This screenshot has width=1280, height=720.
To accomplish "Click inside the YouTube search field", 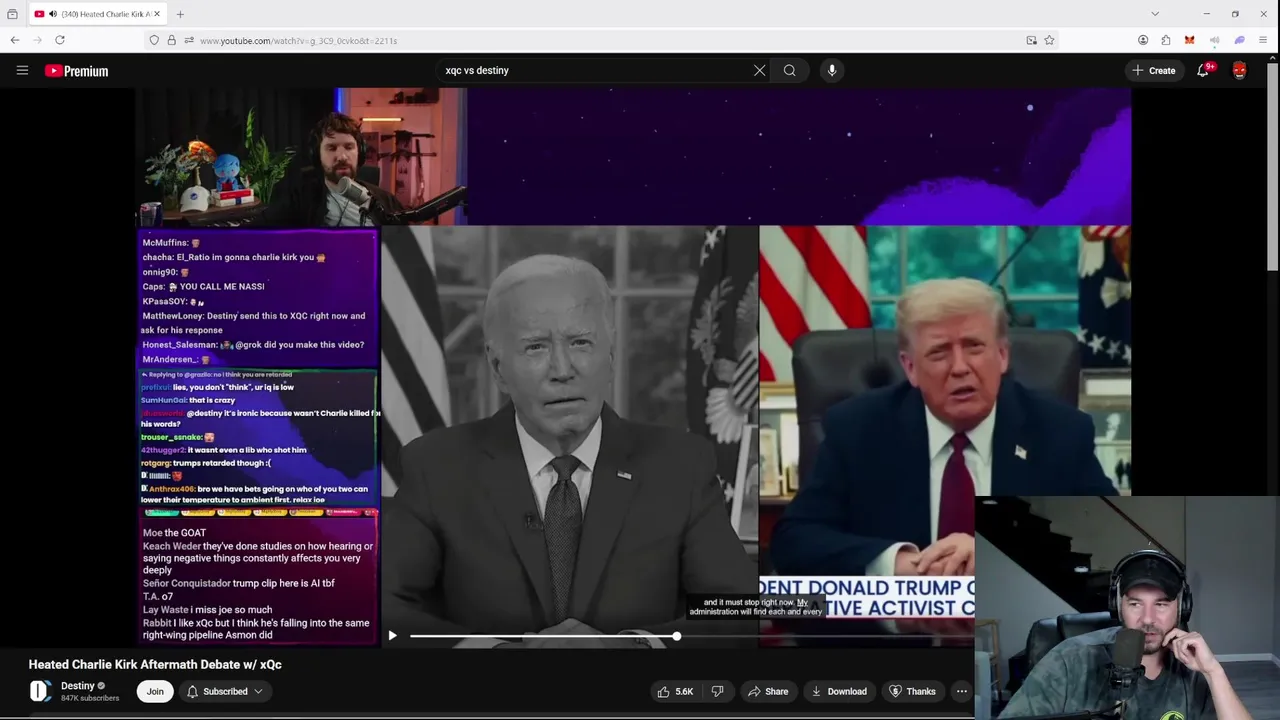I will click(595, 70).
